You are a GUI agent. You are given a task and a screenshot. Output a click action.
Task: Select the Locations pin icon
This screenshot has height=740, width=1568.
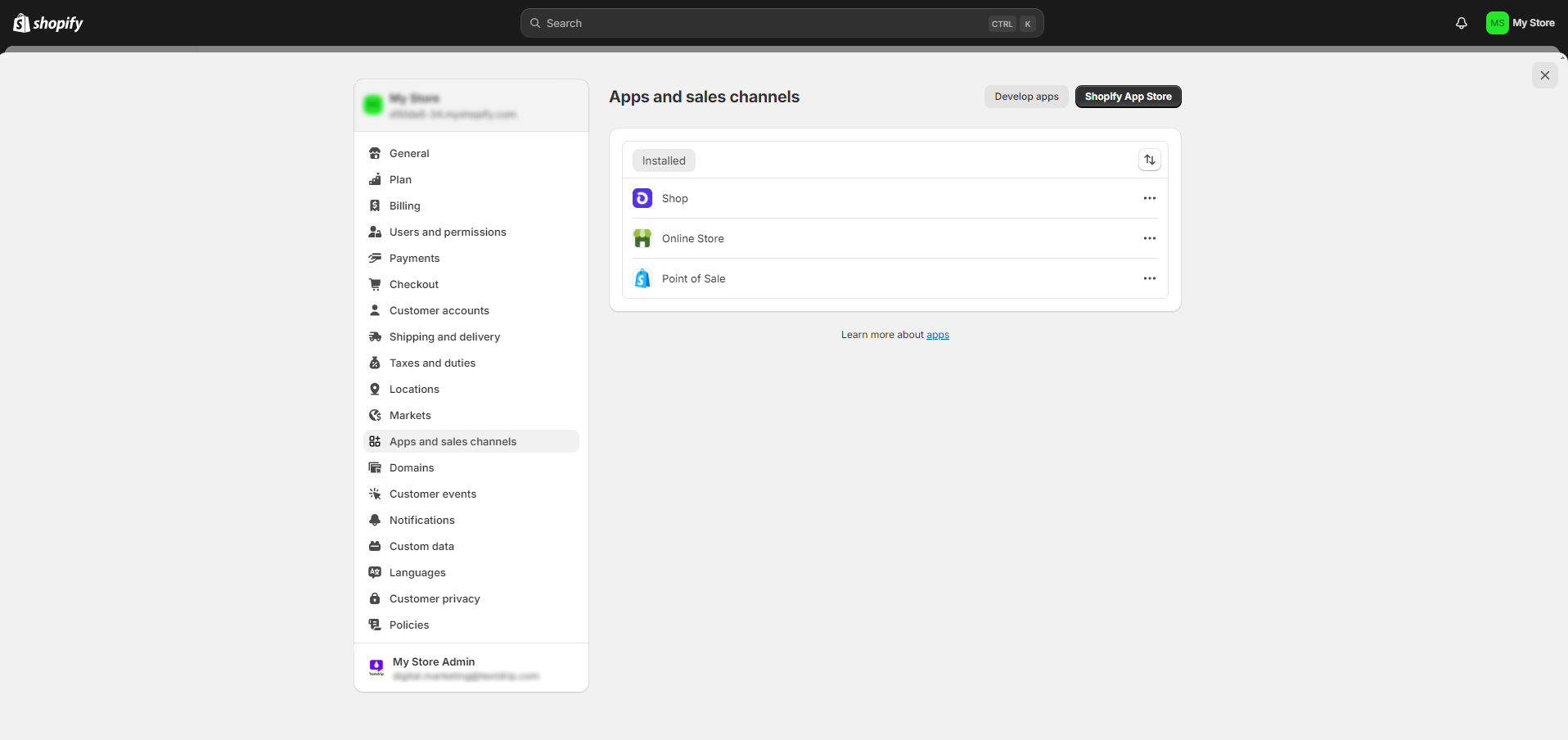tap(375, 389)
